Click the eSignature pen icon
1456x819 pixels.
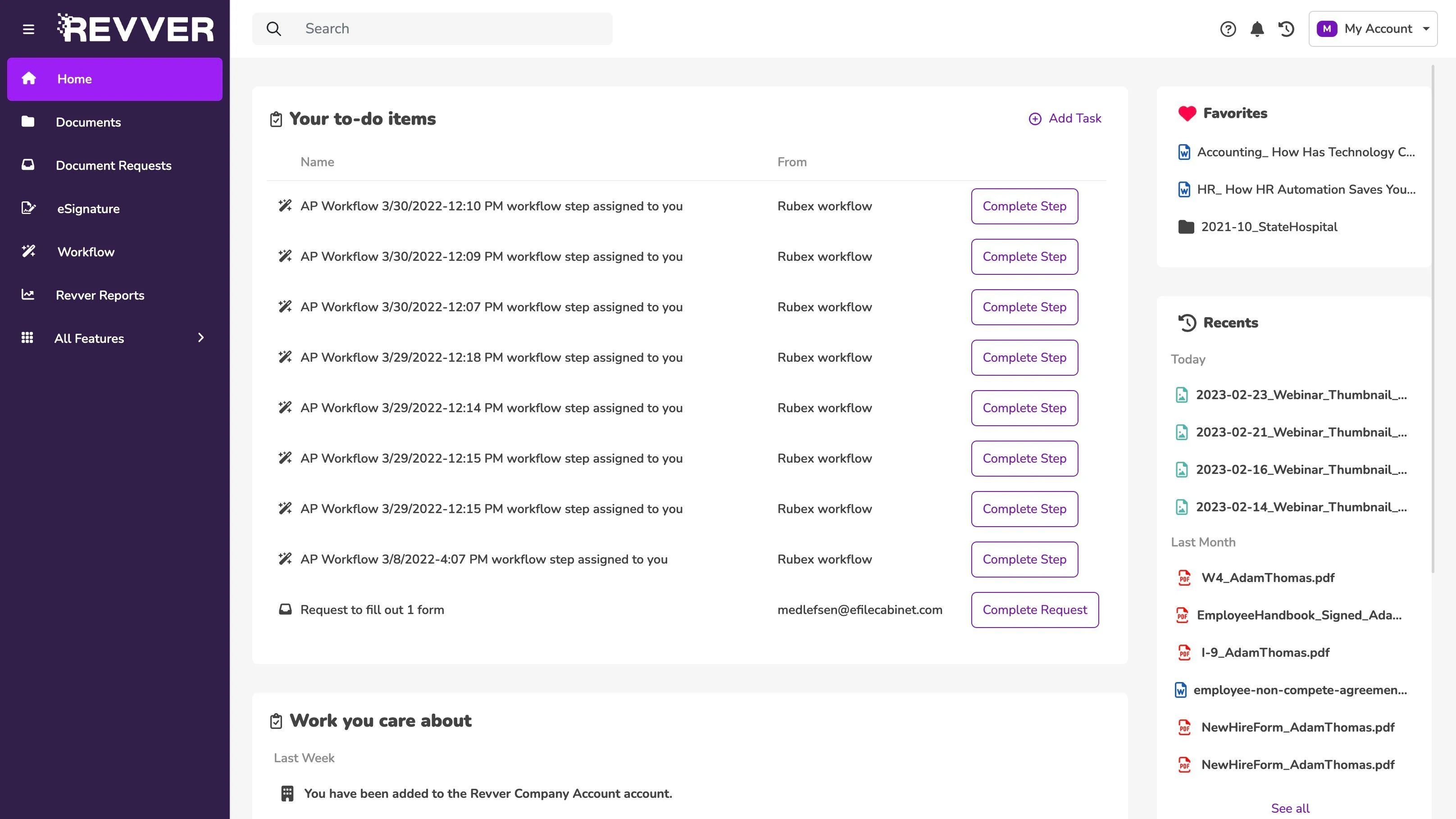coord(28,208)
